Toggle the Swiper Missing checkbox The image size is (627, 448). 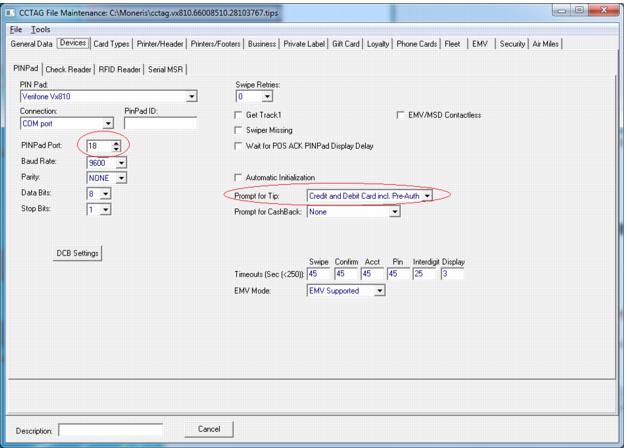click(x=238, y=131)
